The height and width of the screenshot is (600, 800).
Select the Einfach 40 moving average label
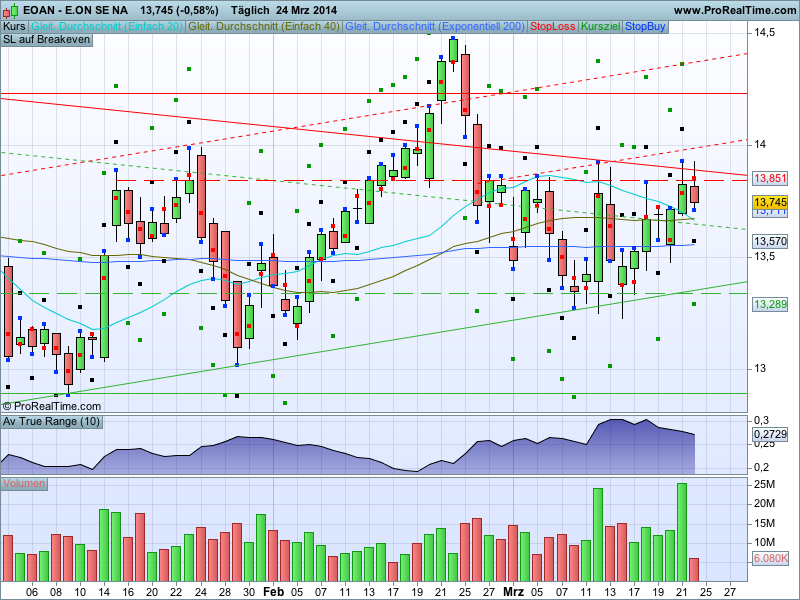point(264,27)
